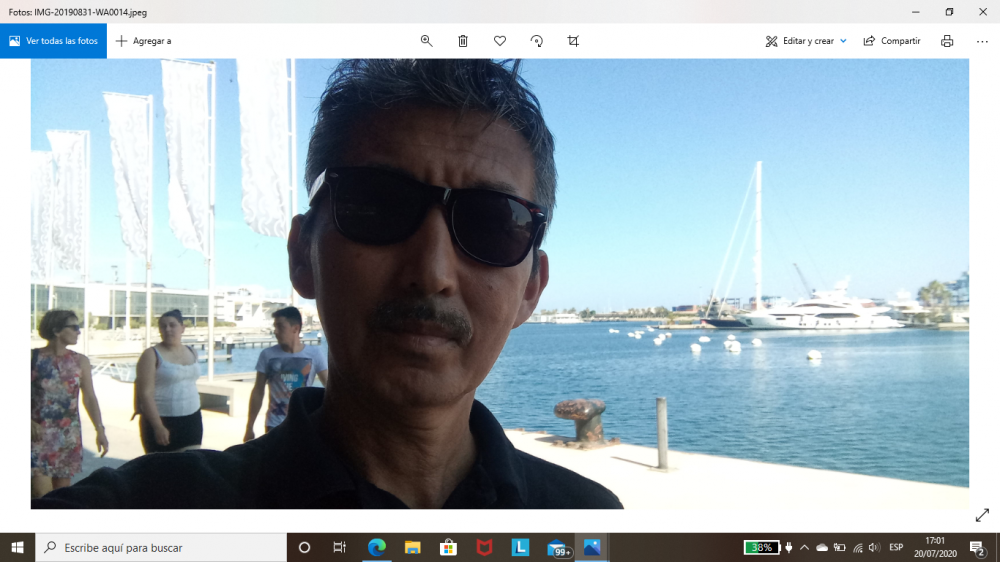Open File Explorer from taskbar
The height and width of the screenshot is (562, 1000).
point(413,547)
